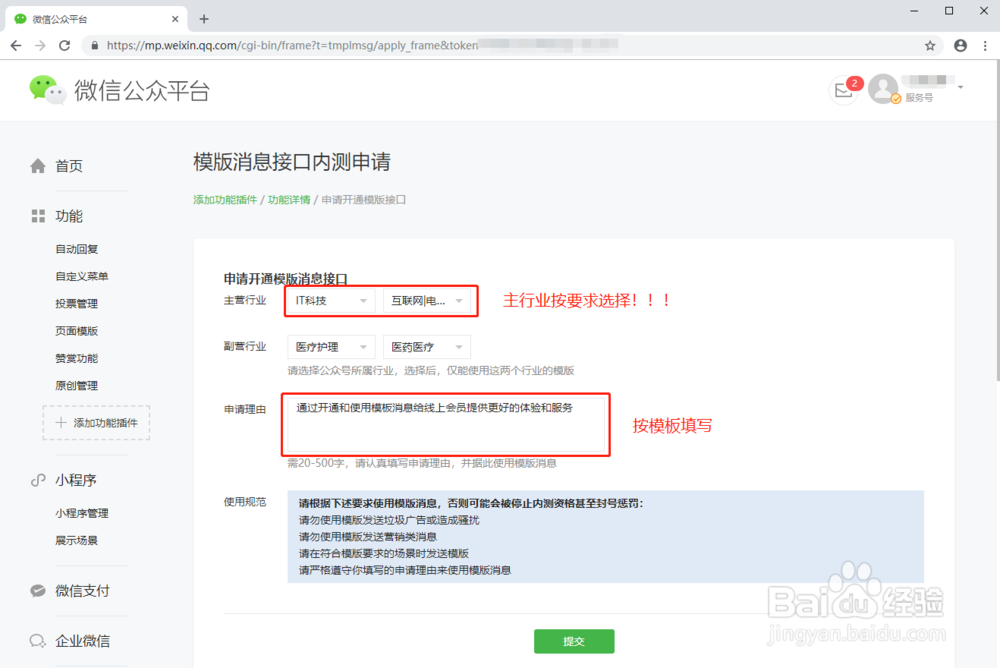Click the 小程序 section heading

tap(75, 480)
